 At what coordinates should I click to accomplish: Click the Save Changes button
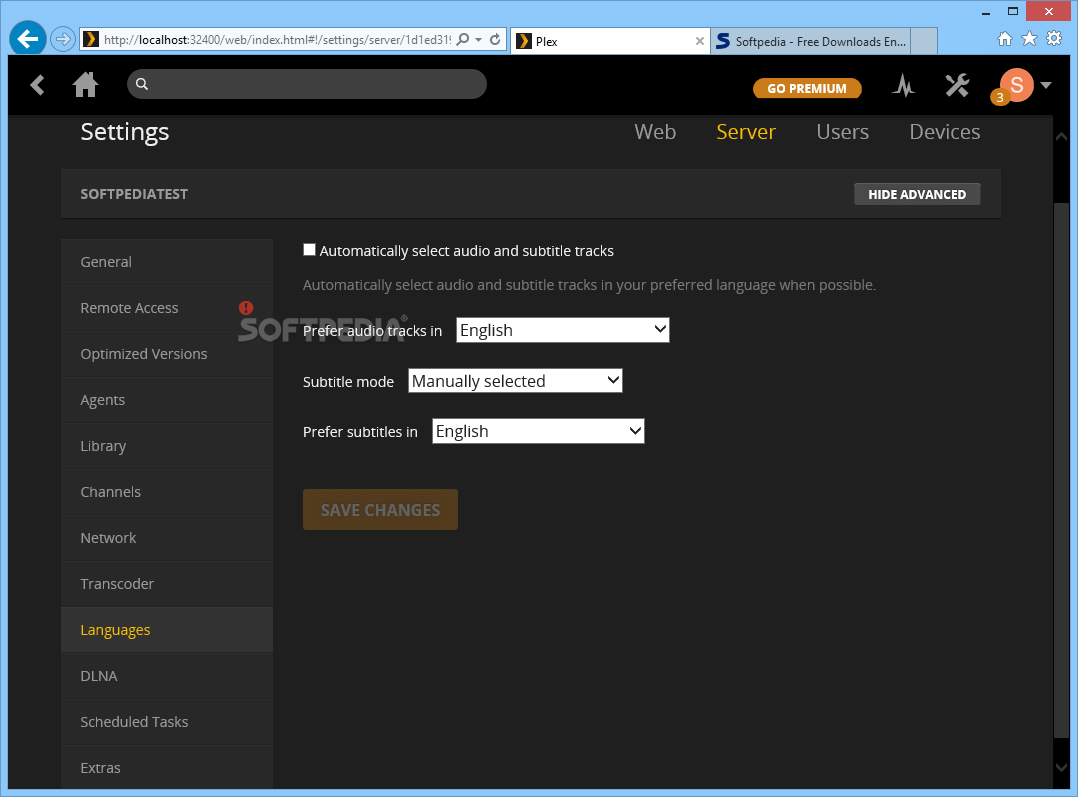coord(380,510)
